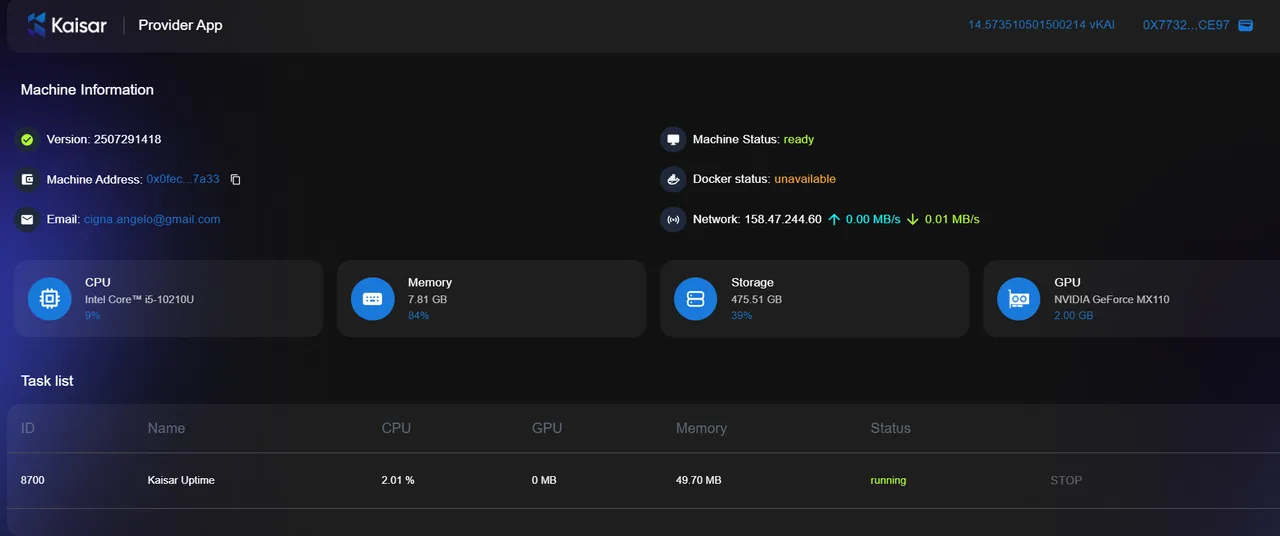The height and width of the screenshot is (536, 1280).
Task: Click the 49.70 MB memory value
Action: 699,481
